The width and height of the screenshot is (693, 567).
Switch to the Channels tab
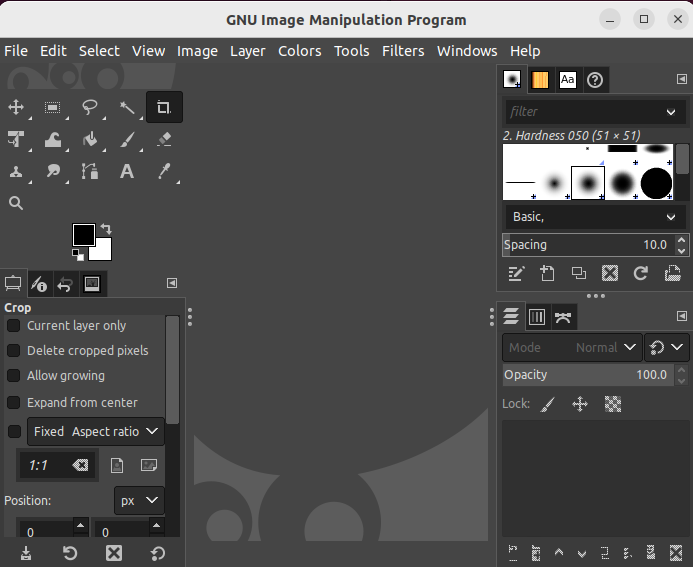coord(537,317)
